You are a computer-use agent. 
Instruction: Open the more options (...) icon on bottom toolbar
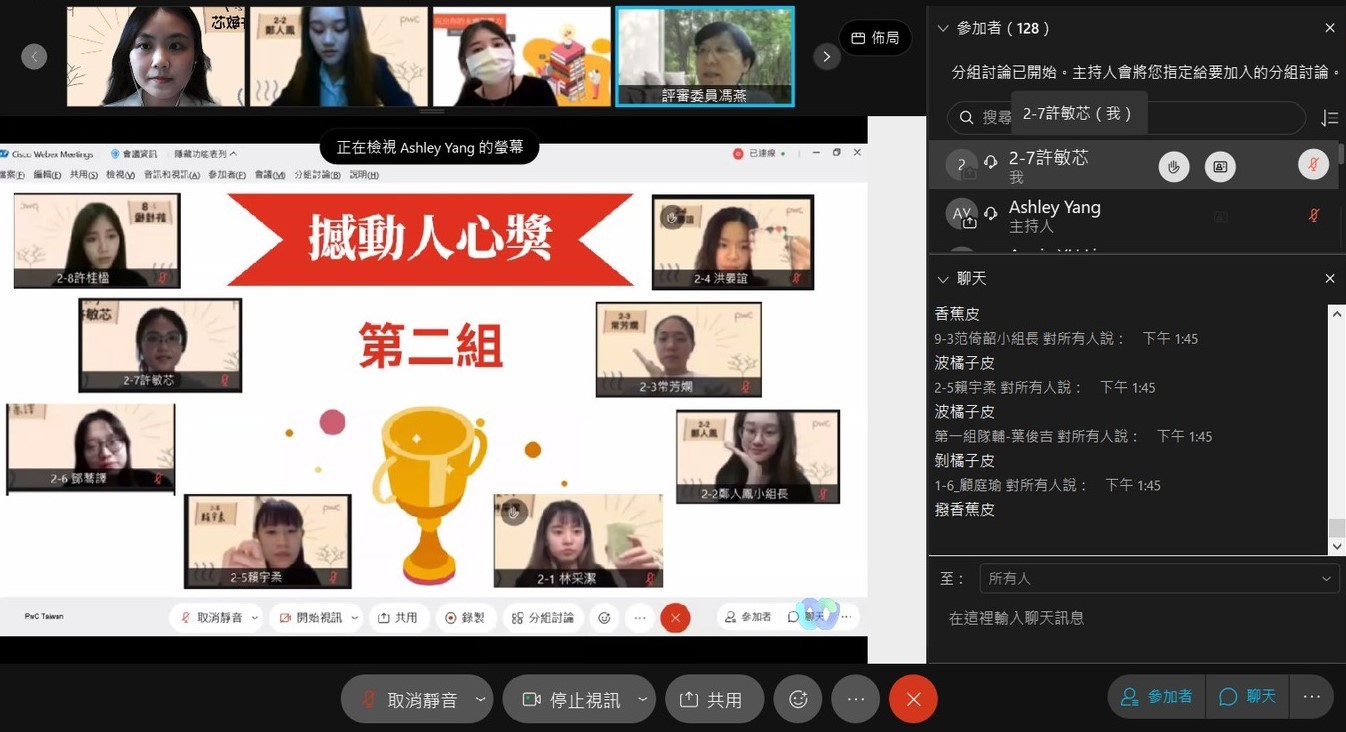(855, 697)
